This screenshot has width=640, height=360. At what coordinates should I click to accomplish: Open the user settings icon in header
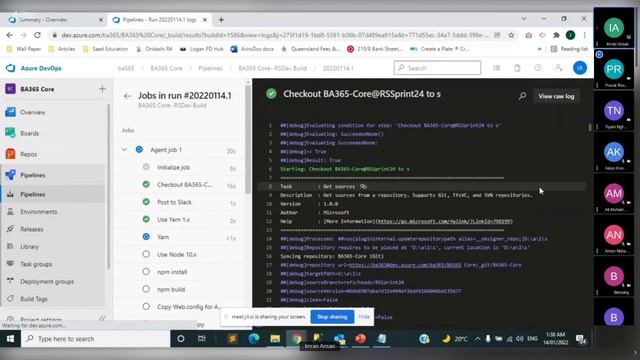[x=559, y=68]
